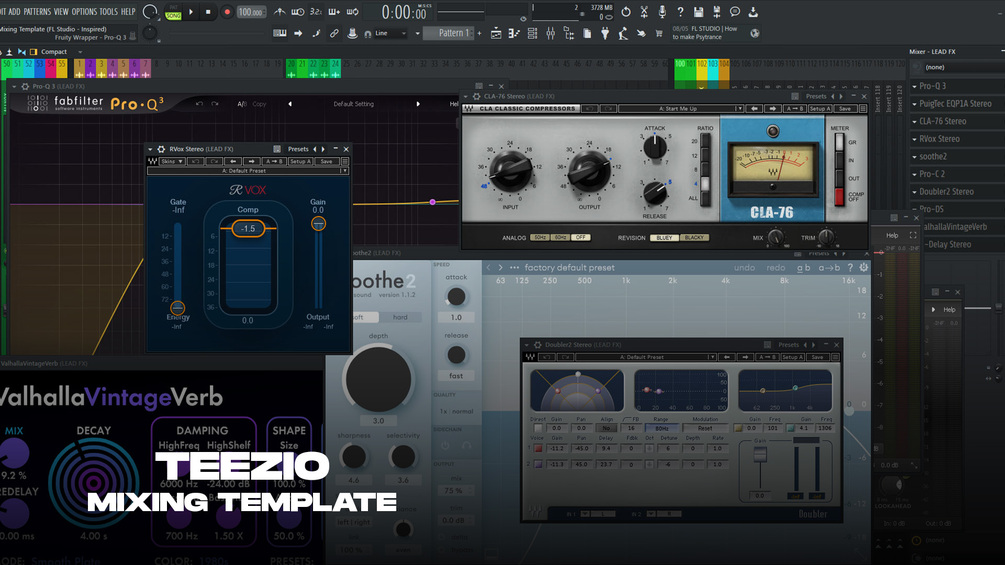Click the news globe icon
Image resolution: width=1005 pixels, height=565 pixels.
(x=755, y=33)
